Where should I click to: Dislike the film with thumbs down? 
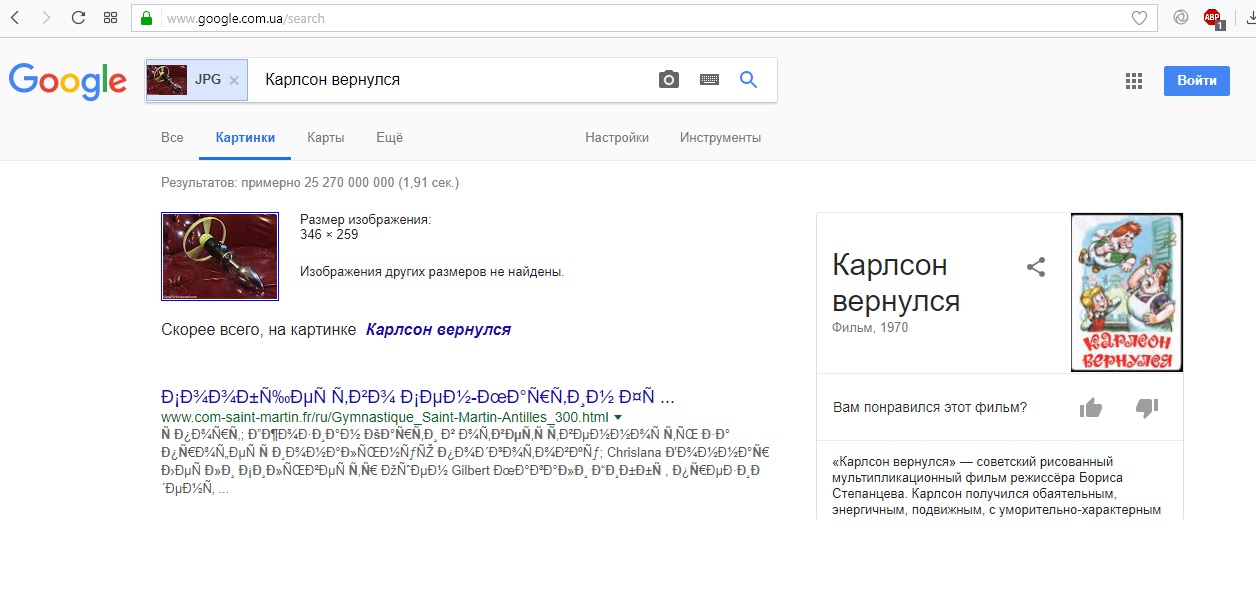click(x=1146, y=408)
